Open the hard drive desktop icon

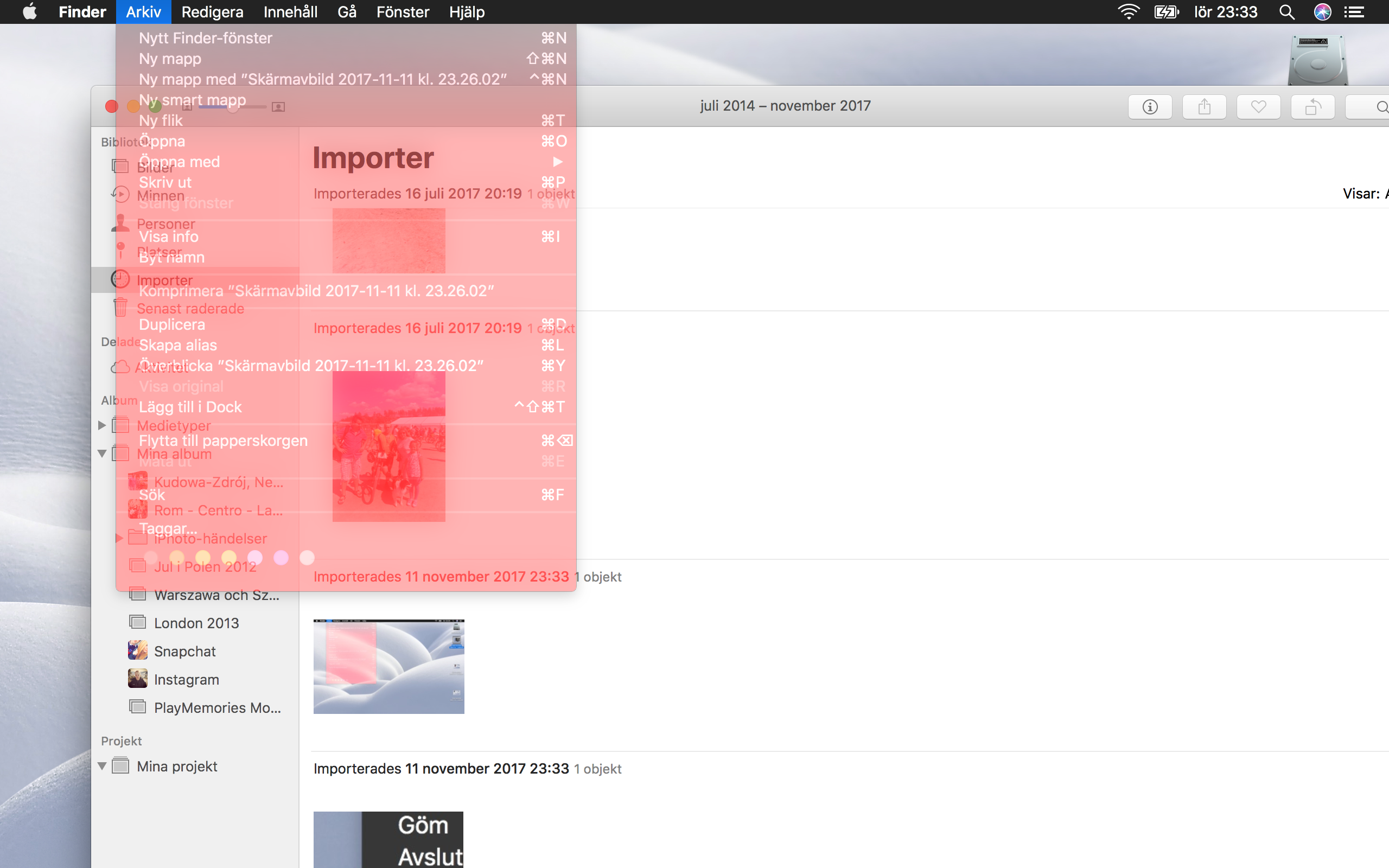[x=1318, y=60]
